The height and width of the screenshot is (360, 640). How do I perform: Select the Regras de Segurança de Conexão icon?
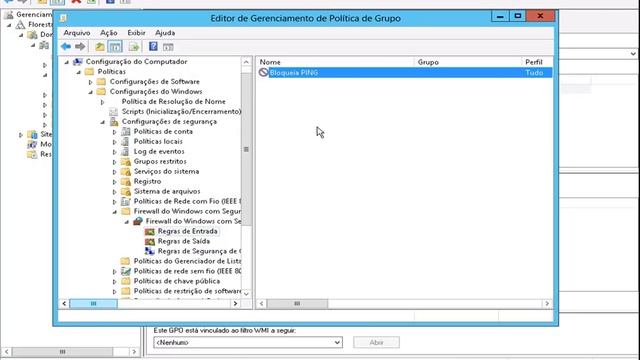click(x=150, y=251)
